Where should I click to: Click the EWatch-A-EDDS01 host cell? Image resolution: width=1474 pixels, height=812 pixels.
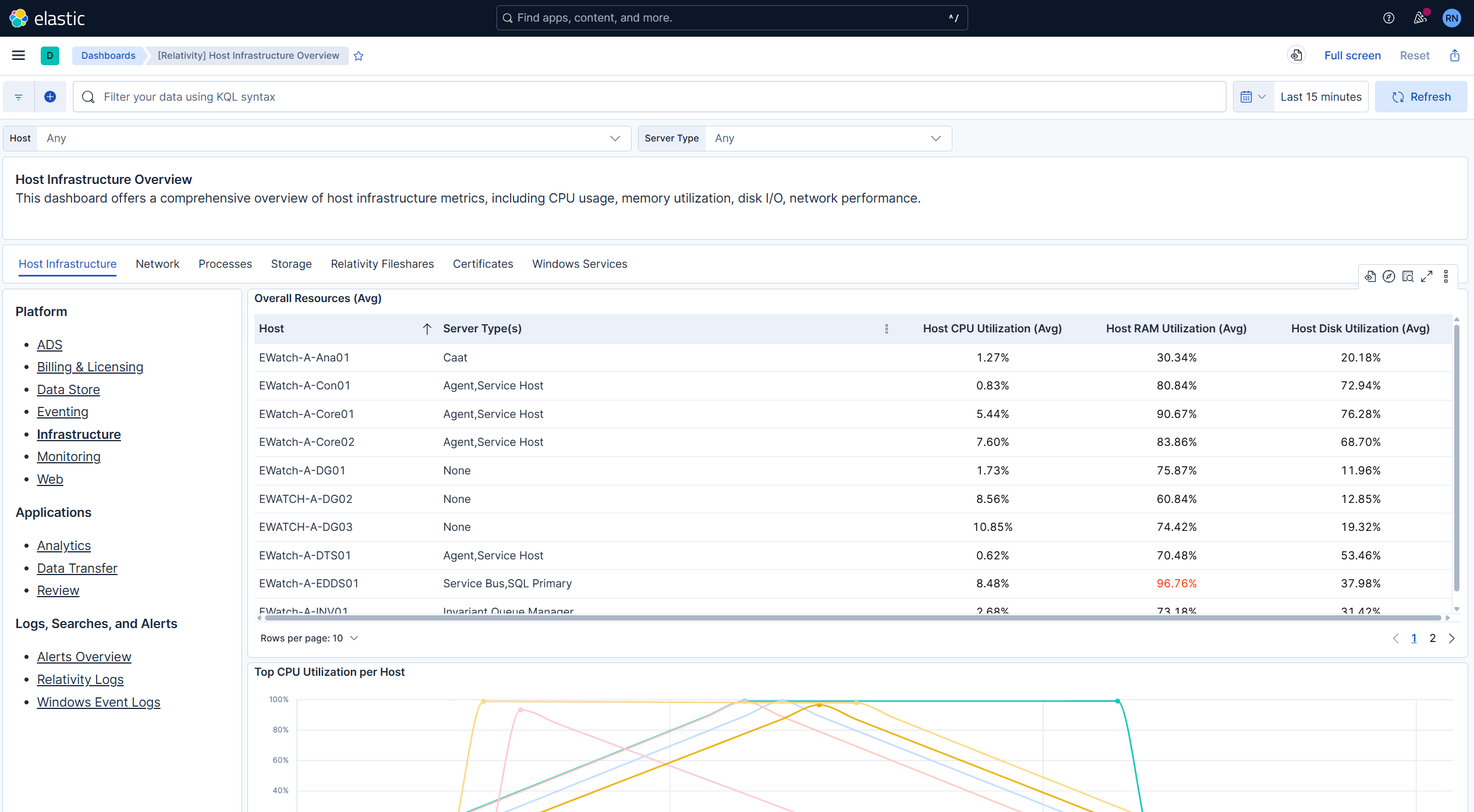(x=309, y=584)
